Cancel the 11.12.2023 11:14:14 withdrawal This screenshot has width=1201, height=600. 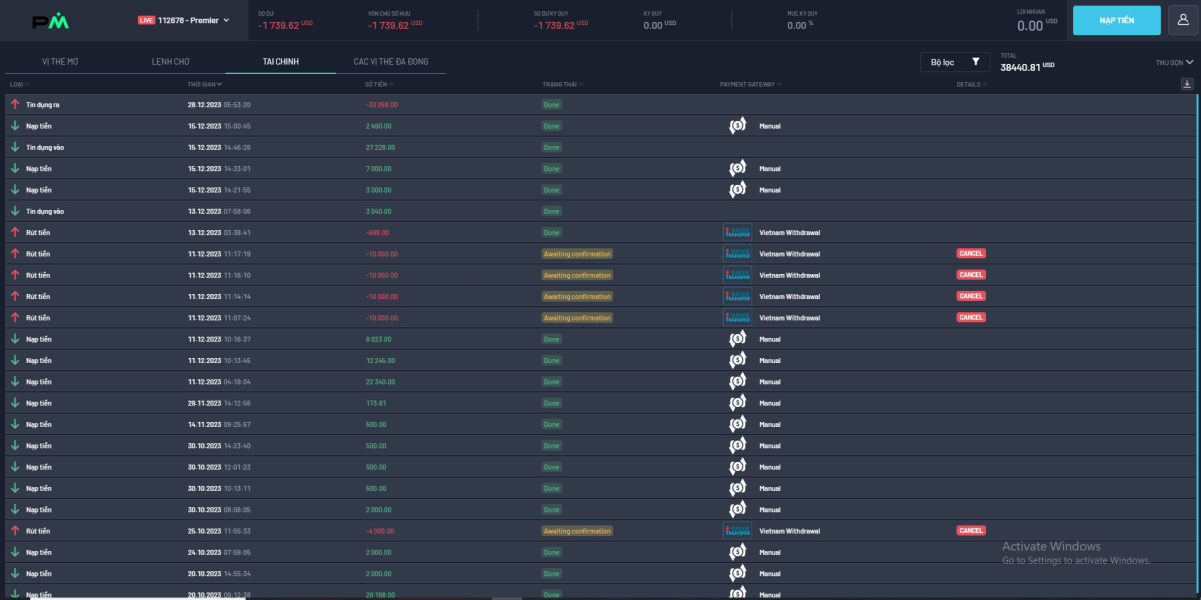coord(971,296)
